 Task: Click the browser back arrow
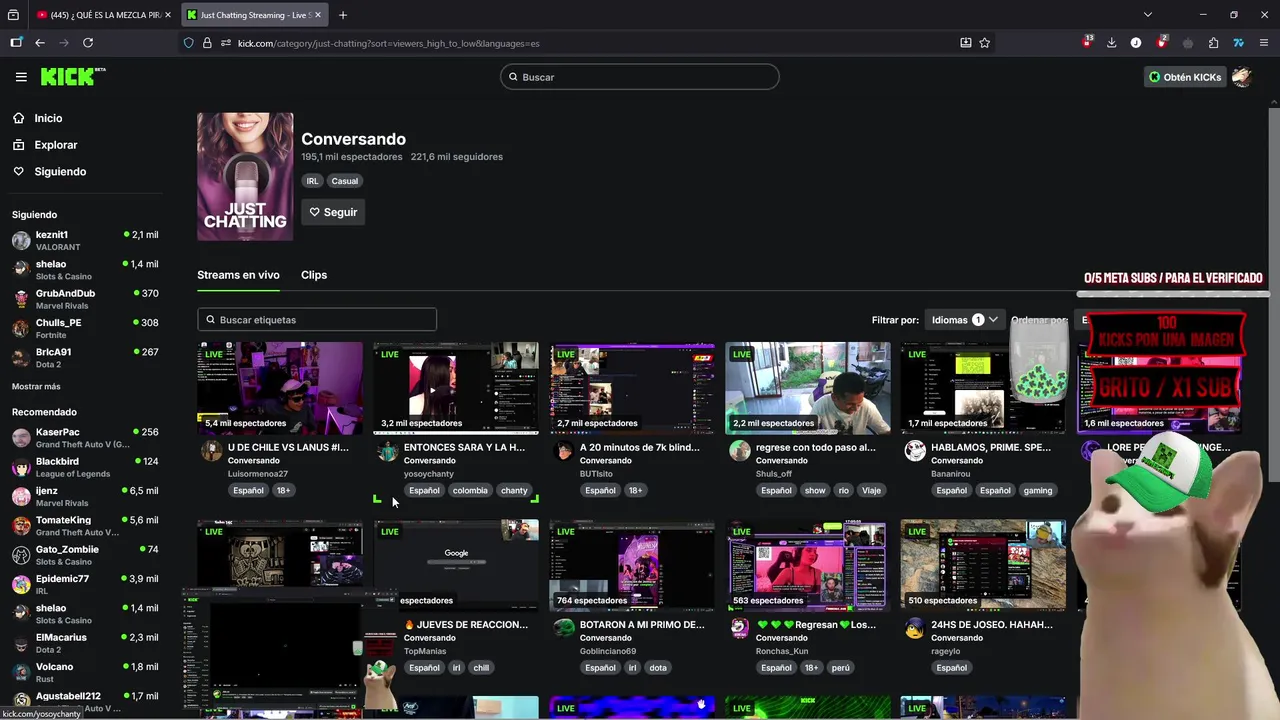pyautogui.click(x=40, y=43)
